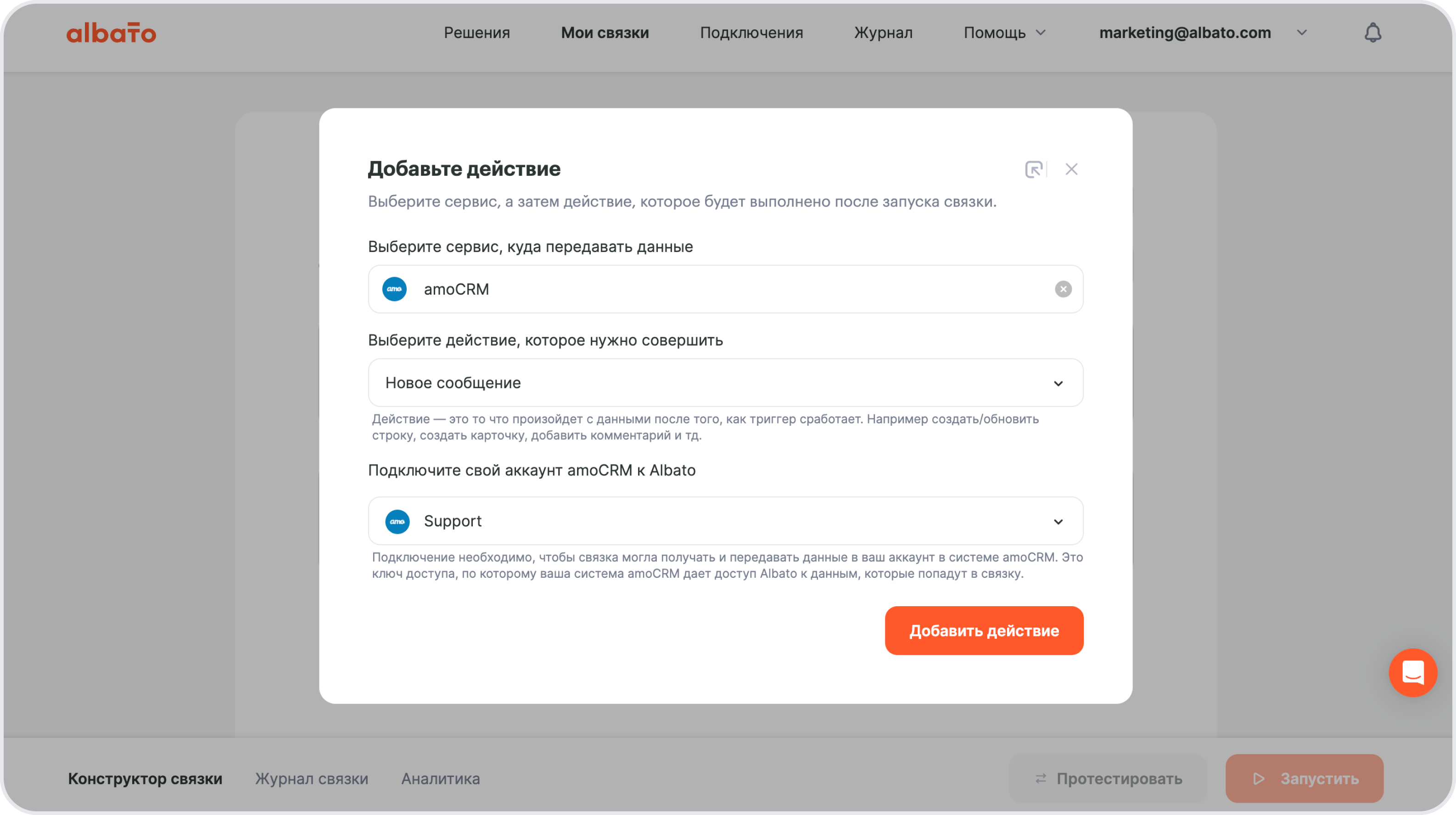Expand the Новое сообщение action dropdown
Screen dimensions: 1456x815
coord(1058,383)
